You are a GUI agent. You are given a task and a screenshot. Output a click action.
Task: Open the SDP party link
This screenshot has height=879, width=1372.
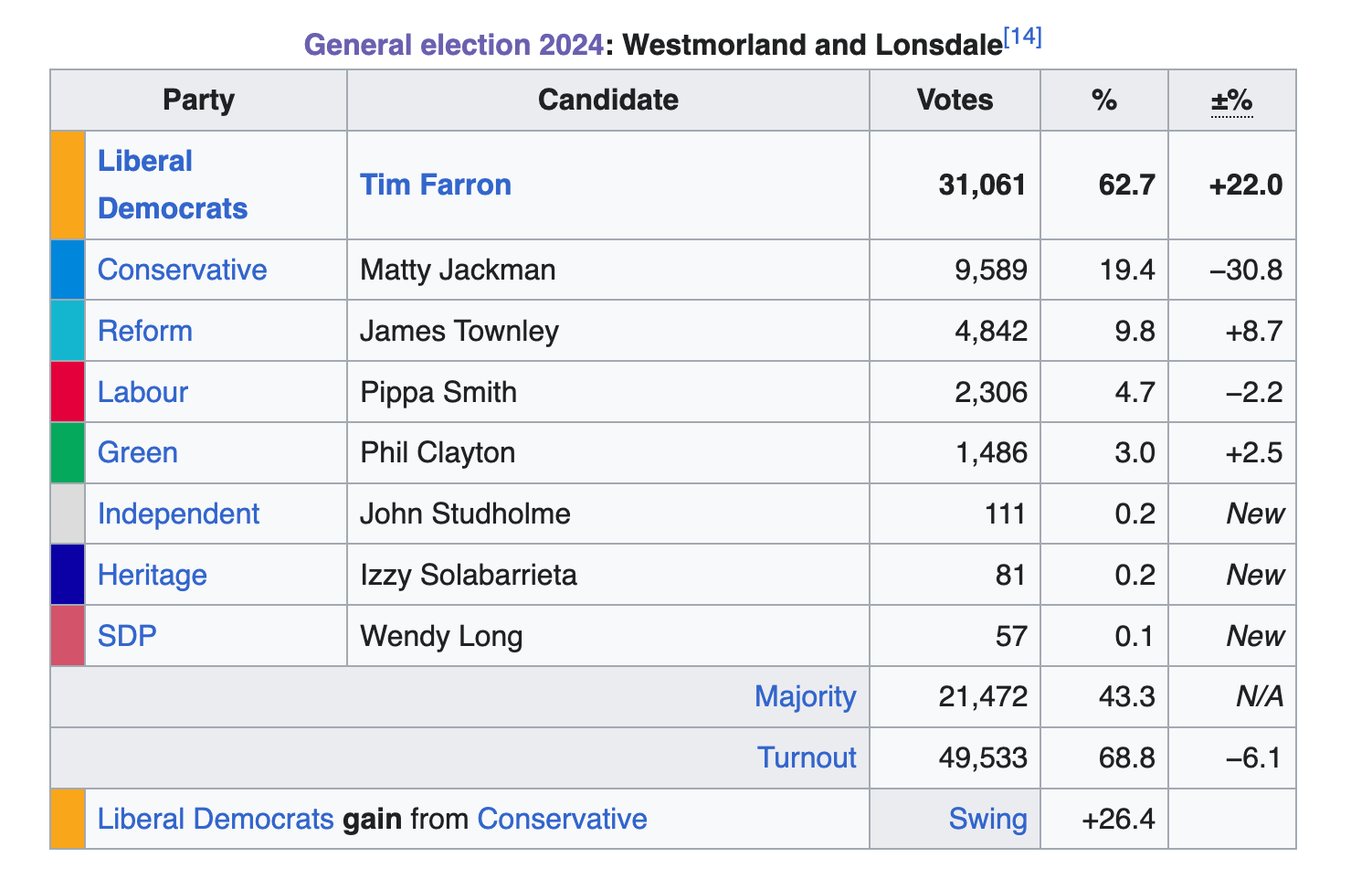(x=127, y=635)
